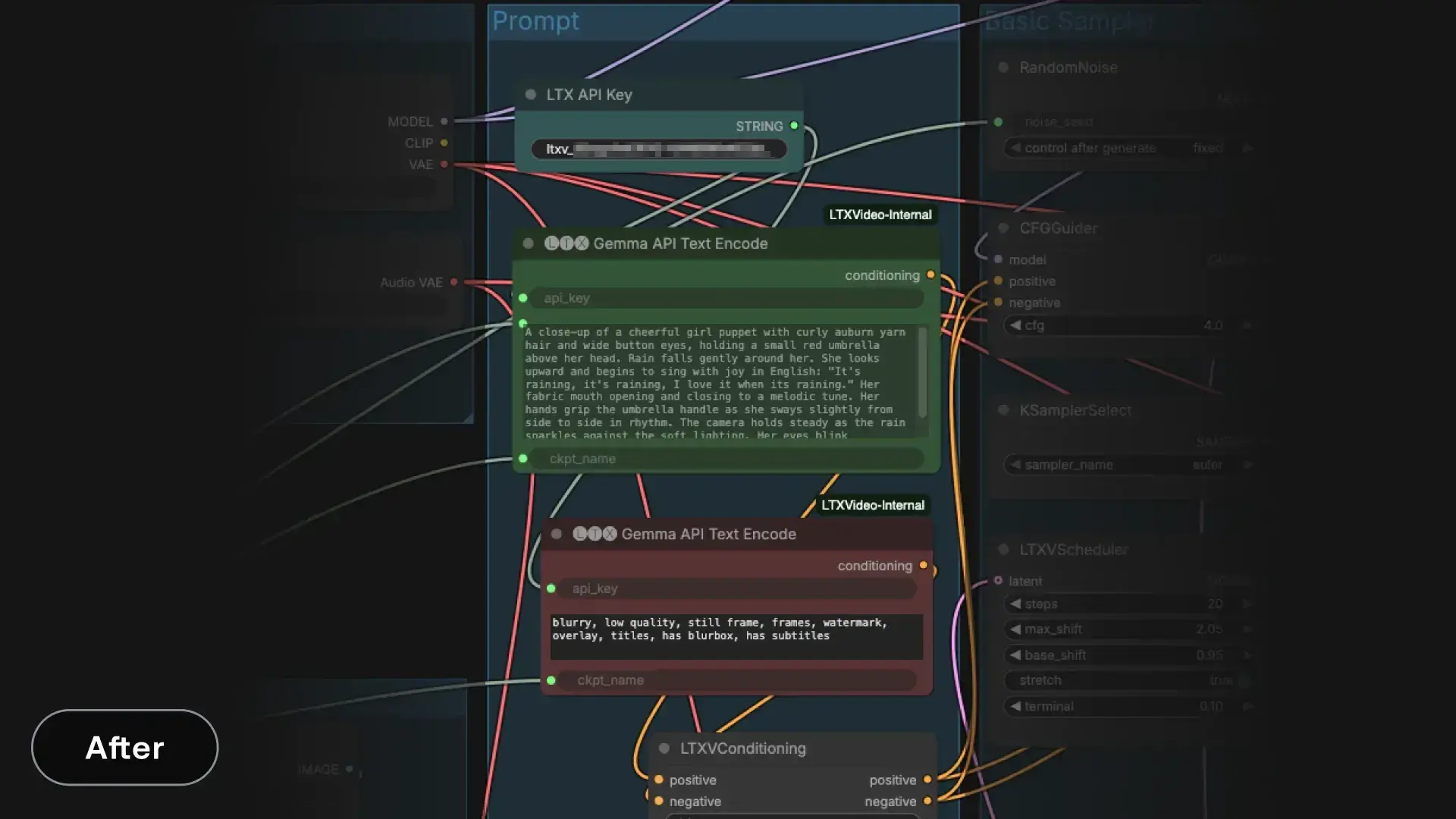This screenshot has height=819, width=1456.
Task: Click the LTXVideo-Internal badge above the green node
Action: click(x=880, y=215)
